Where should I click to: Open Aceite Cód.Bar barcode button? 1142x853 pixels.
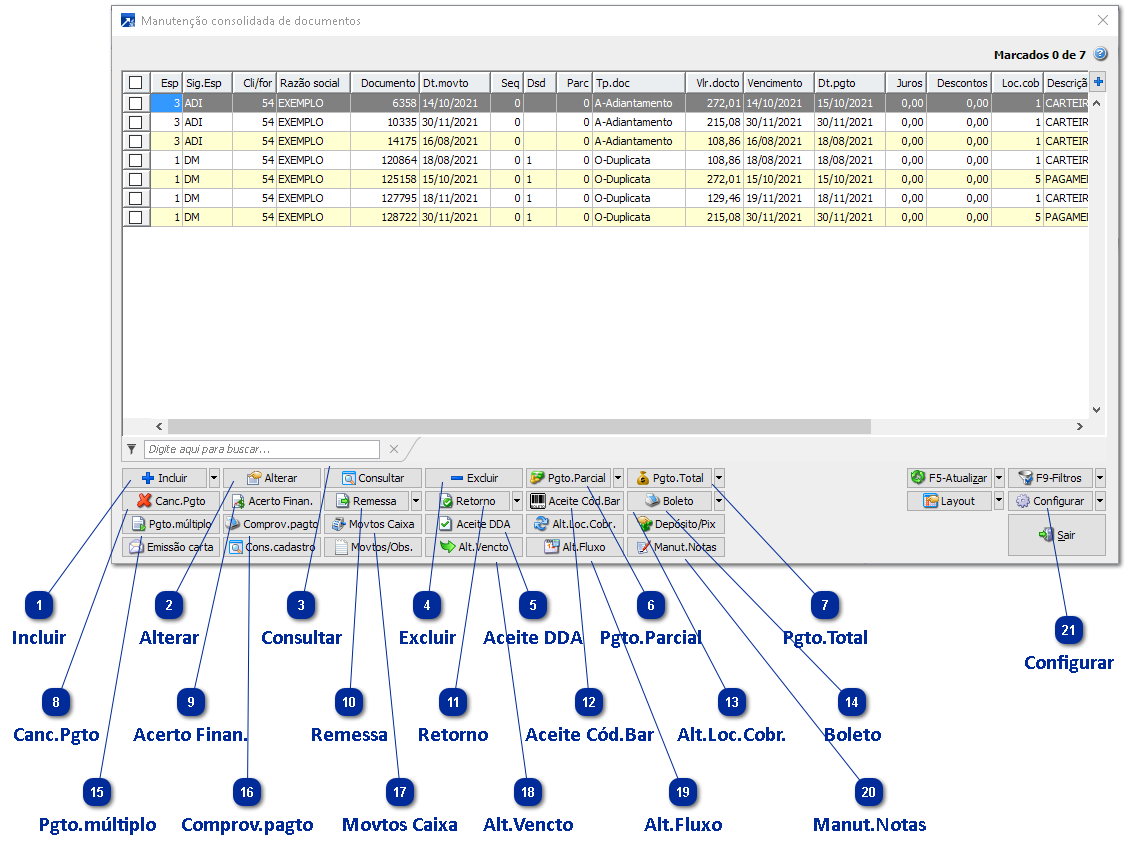574,501
